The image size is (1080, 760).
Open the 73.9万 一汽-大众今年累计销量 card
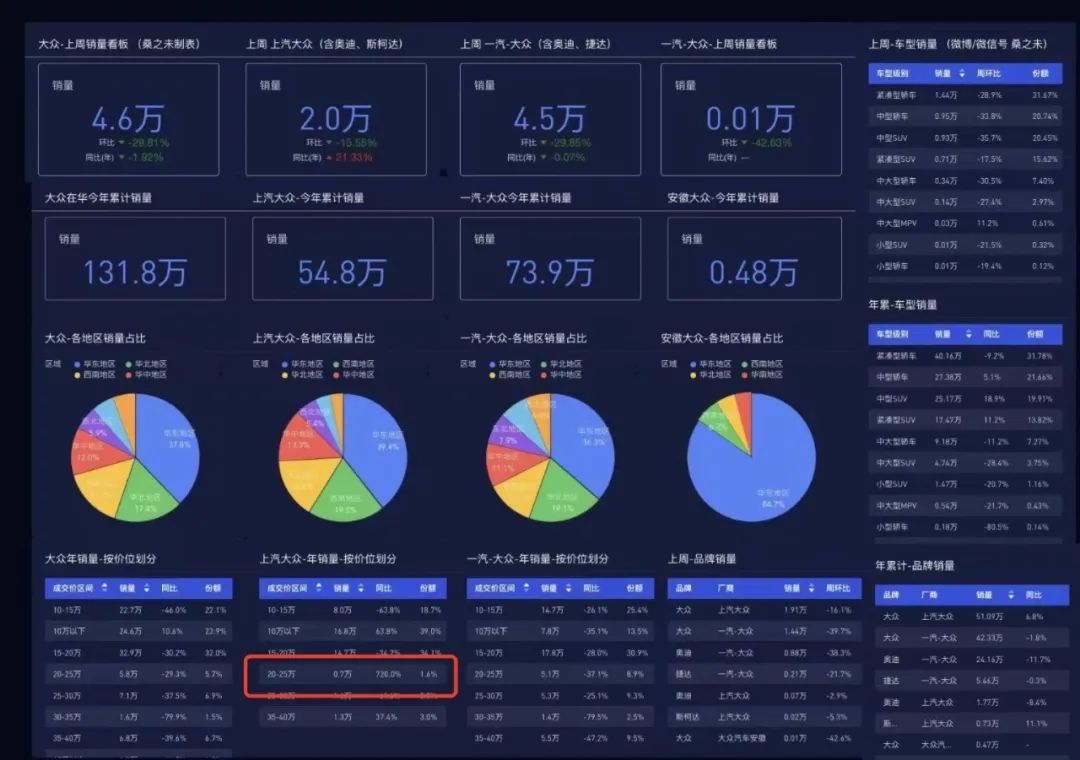click(x=550, y=258)
